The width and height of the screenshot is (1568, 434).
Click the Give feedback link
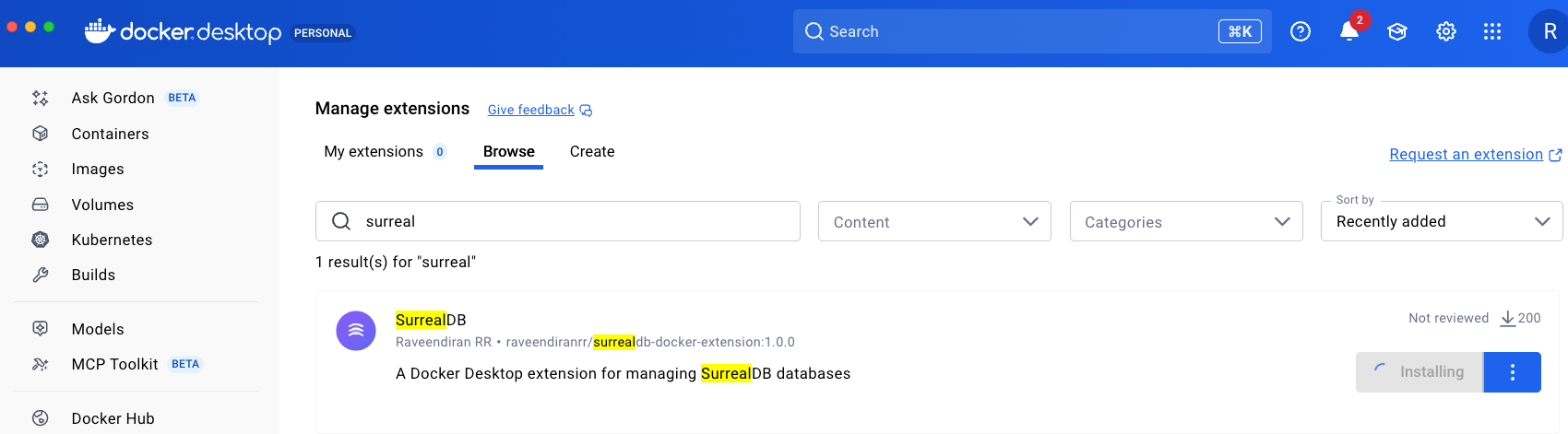pyautogui.click(x=531, y=110)
